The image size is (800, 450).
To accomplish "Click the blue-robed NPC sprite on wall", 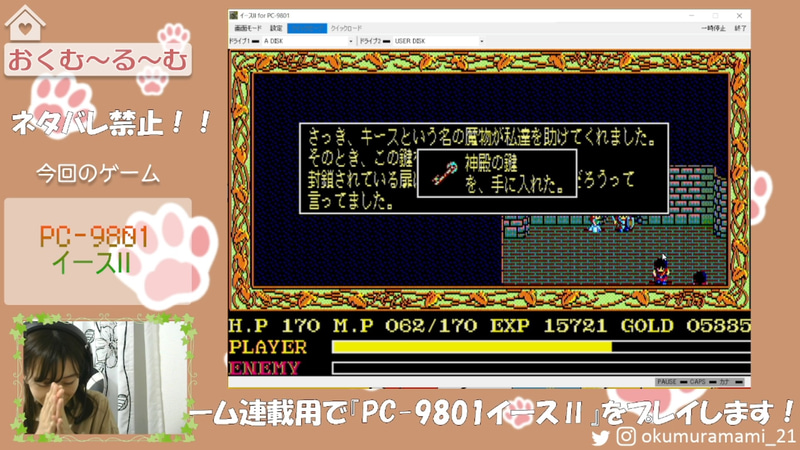I will (595, 224).
